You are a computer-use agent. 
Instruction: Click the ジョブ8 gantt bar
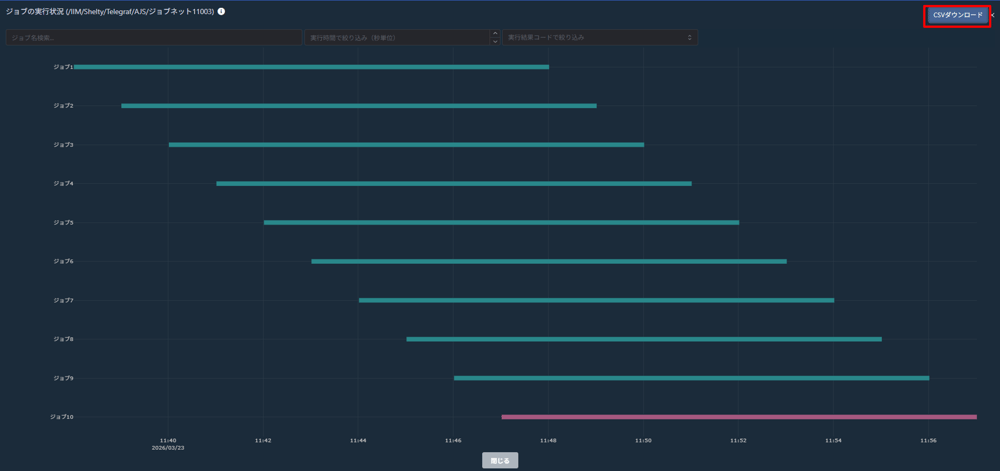644,339
